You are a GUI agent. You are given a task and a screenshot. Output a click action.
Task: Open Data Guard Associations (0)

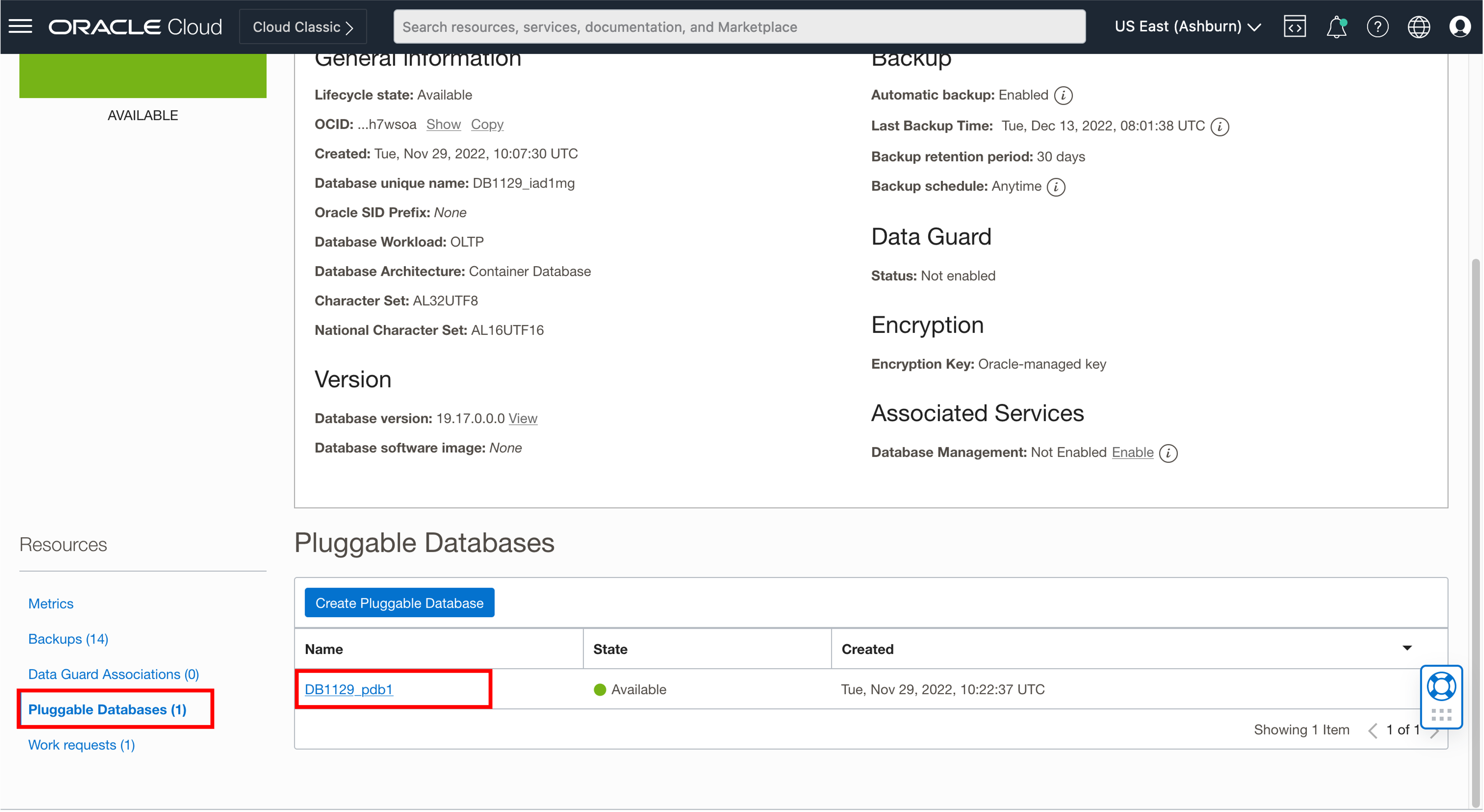point(114,674)
